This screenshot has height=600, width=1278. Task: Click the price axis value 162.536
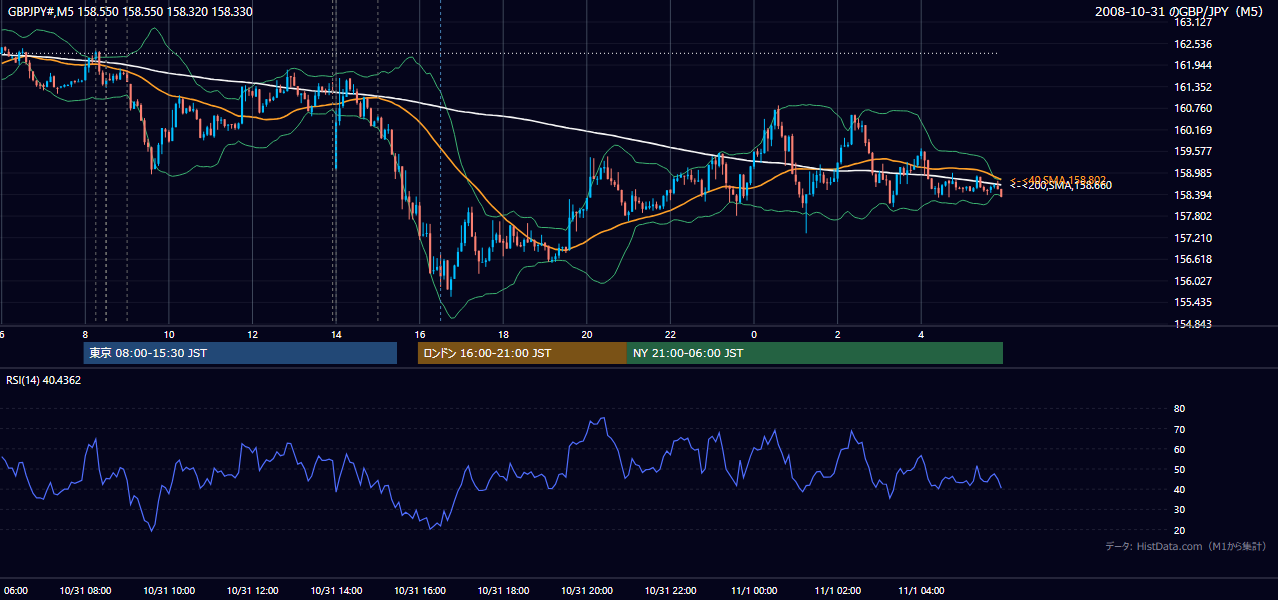pos(1192,44)
